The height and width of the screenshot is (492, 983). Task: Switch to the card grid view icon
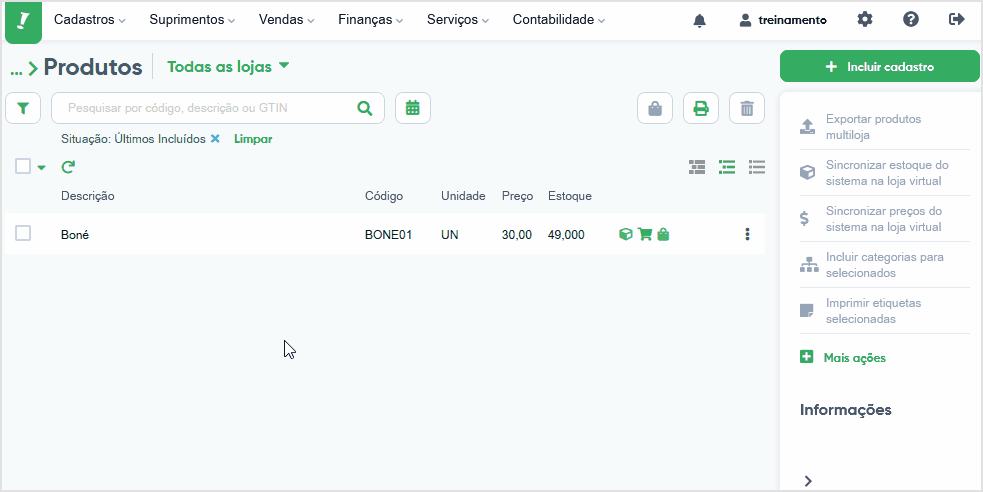point(697,167)
